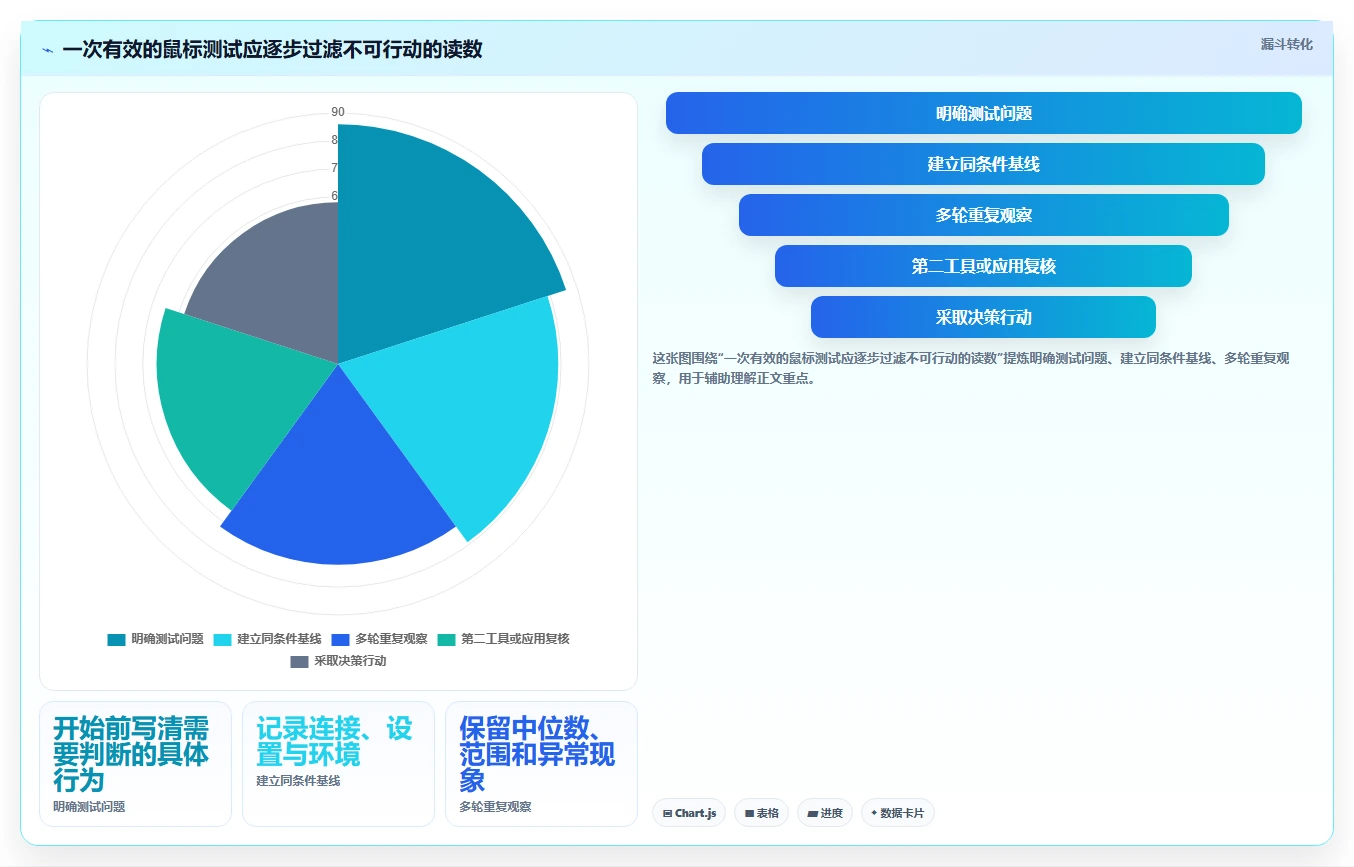Toggle the 多轮重复观察 legend swatch

pos(340,639)
